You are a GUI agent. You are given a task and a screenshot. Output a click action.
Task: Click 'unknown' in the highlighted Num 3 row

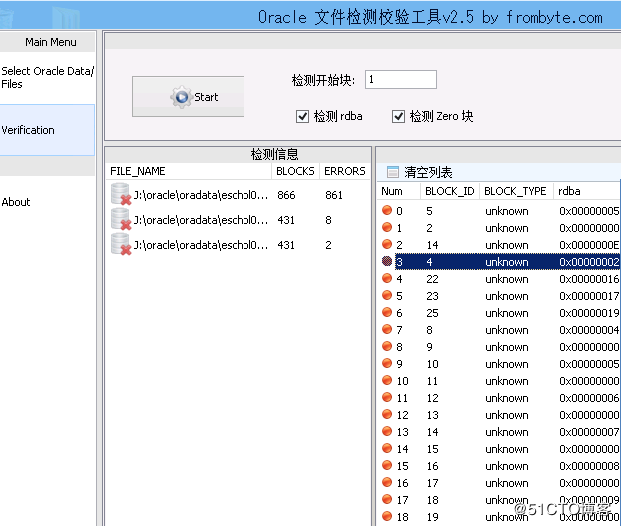[x=507, y=262]
